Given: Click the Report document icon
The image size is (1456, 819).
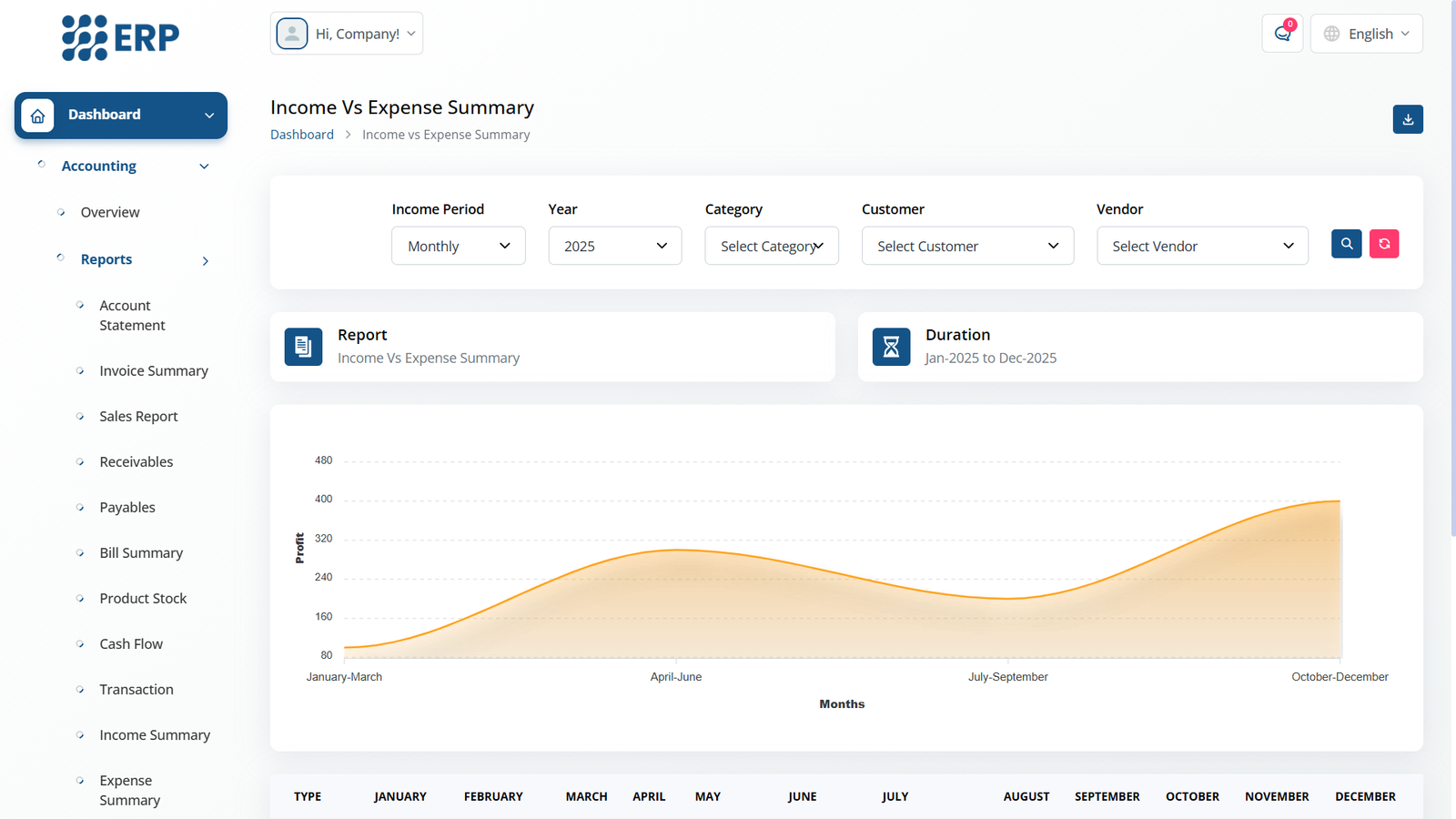Looking at the screenshot, I should [x=303, y=347].
